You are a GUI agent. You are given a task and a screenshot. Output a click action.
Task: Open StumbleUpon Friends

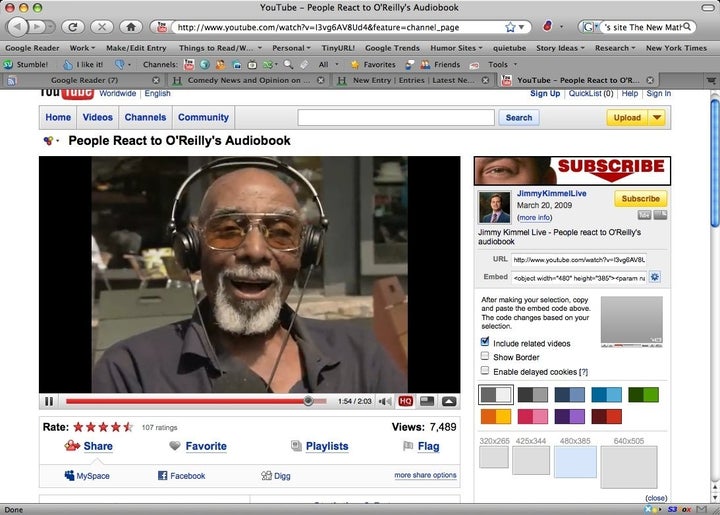(x=440, y=65)
